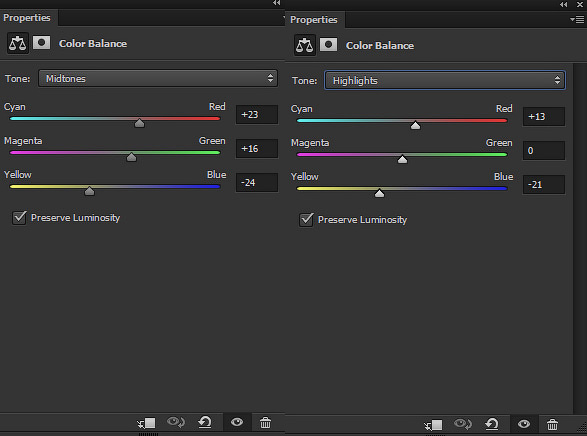
Task: Open the Tone dropdown showing Midtones
Action: click(158, 78)
